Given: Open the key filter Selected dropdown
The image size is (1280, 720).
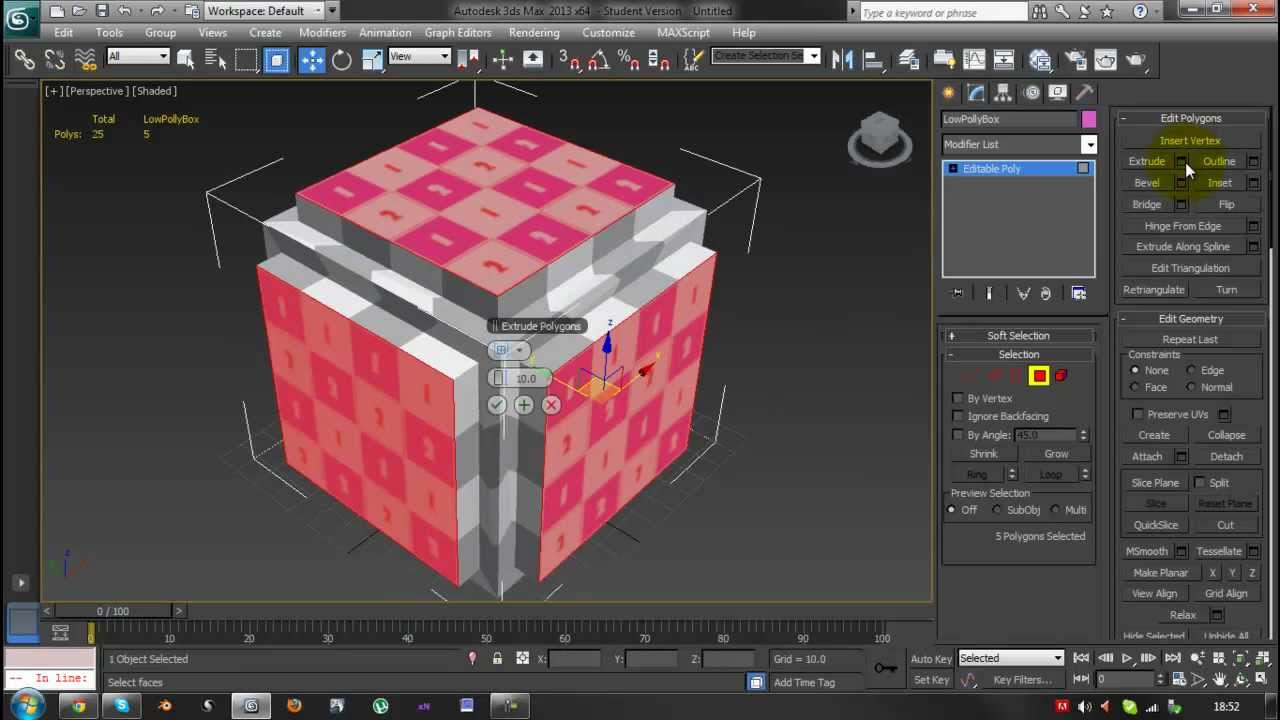Looking at the screenshot, I should pyautogui.click(x=1011, y=659).
